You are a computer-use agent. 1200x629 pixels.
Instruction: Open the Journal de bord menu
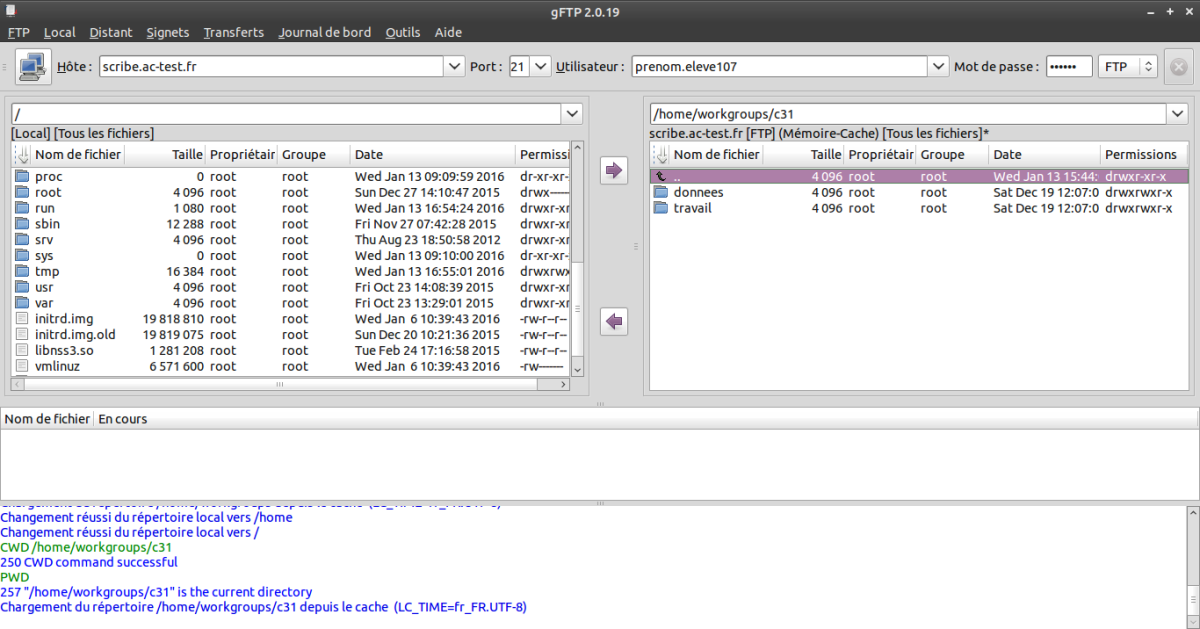tap(325, 32)
